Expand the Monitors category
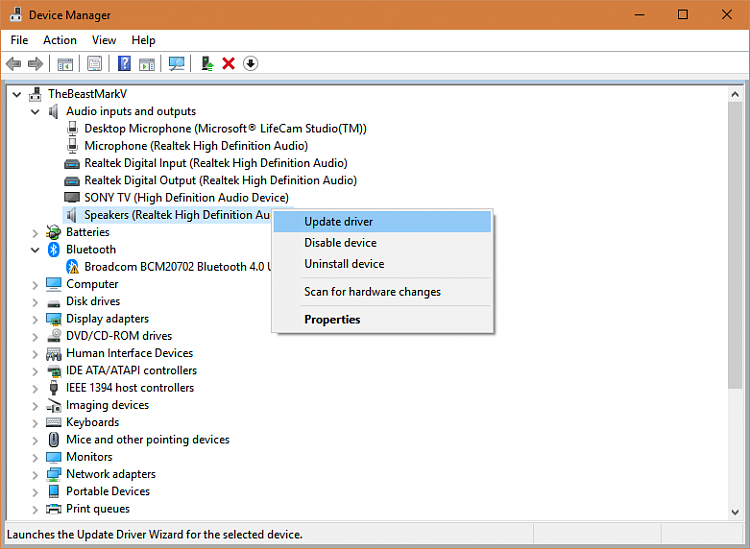This screenshot has height=549, width=750. (35, 457)
